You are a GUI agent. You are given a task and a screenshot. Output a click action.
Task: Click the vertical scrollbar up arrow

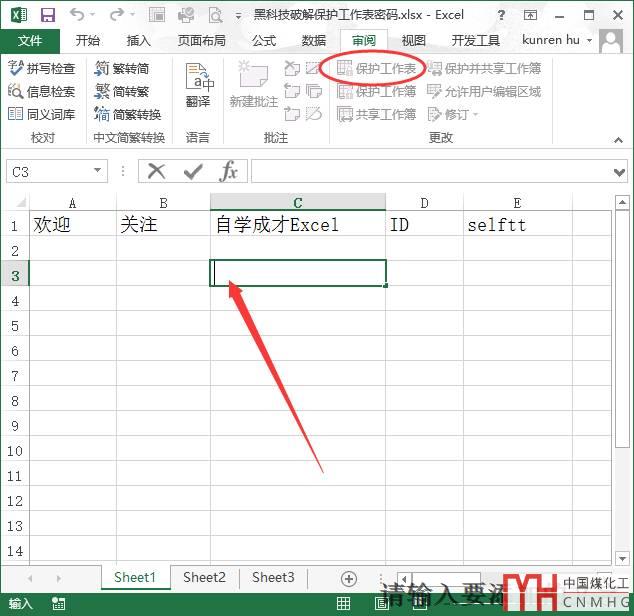coord(622,202)
